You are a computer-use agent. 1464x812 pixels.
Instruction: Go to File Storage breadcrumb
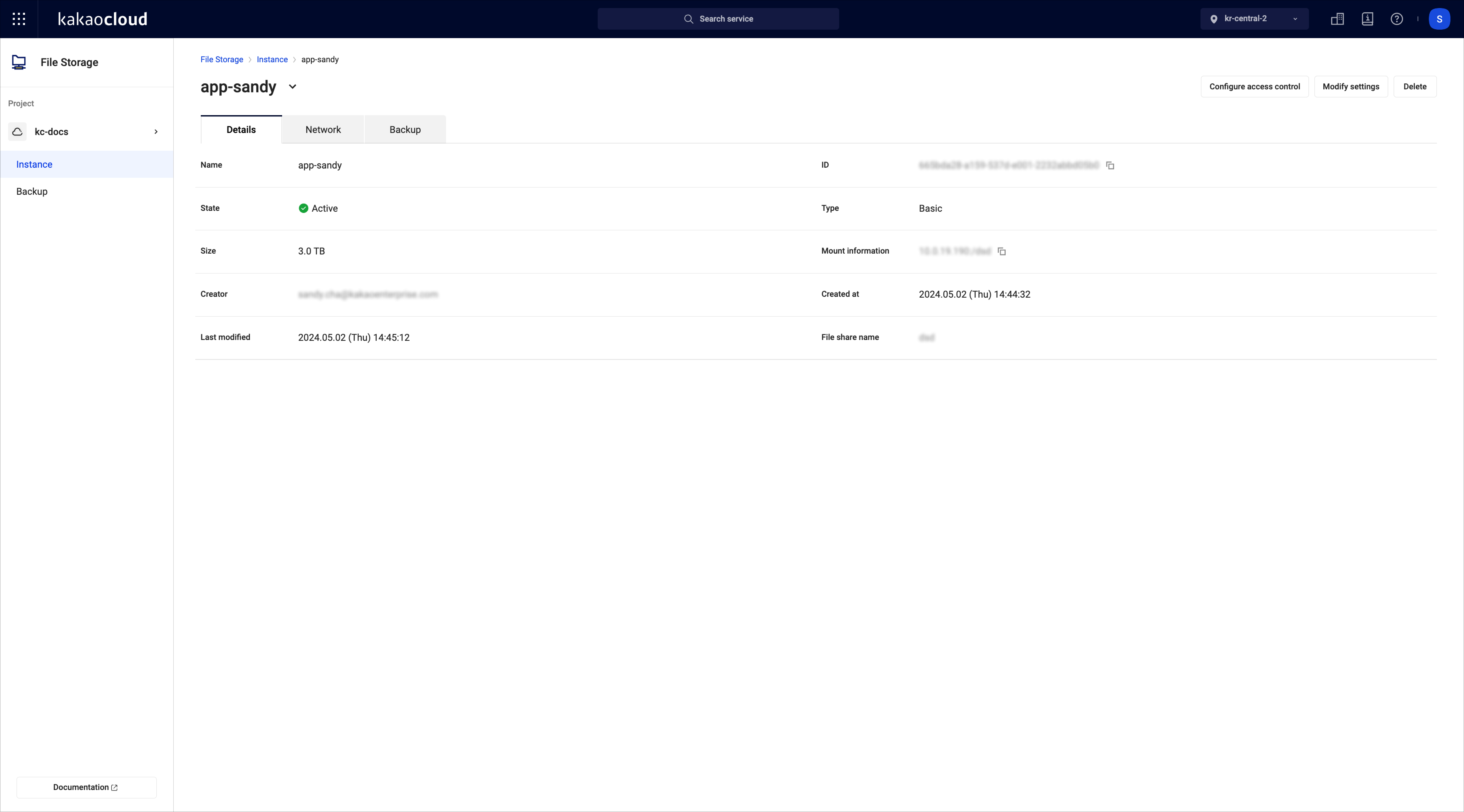pyautogui.click(x=222, y=60)
